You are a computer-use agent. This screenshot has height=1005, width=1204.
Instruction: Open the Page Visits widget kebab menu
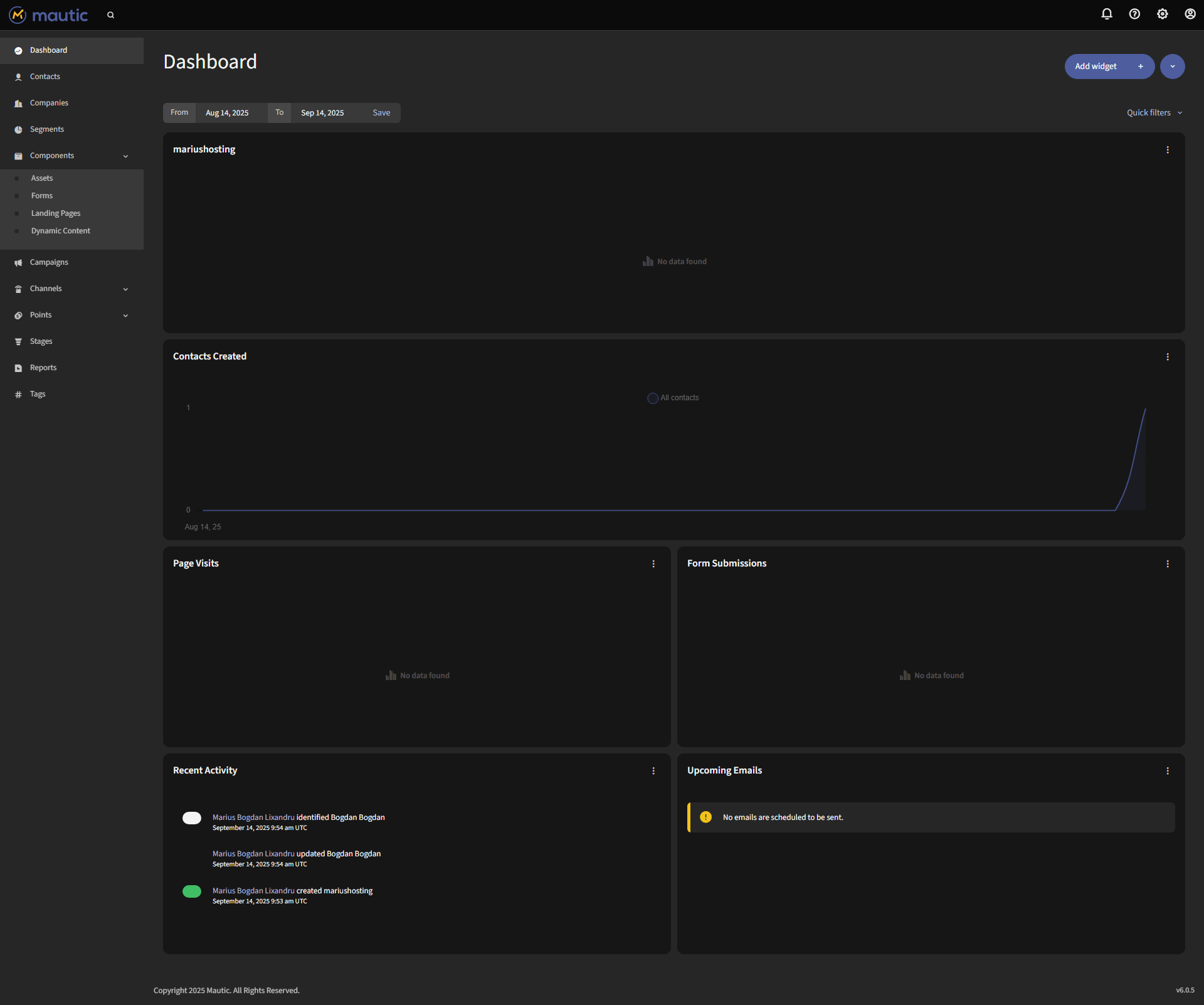[x=653, y=564]
